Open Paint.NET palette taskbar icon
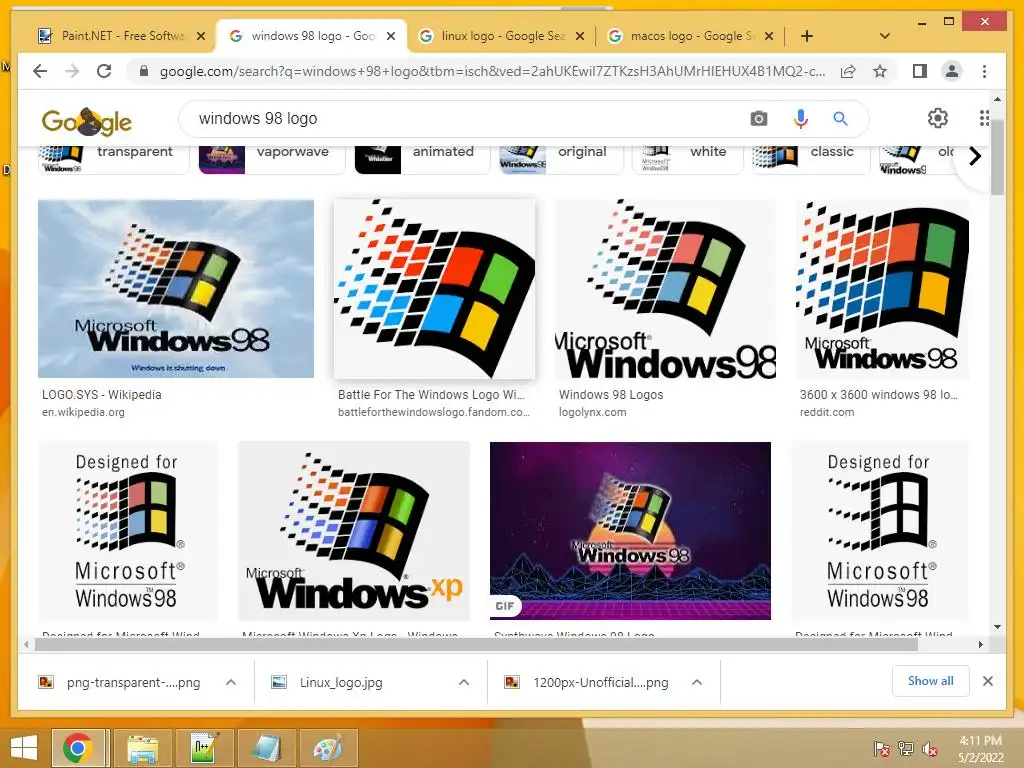 click(327, 748)
